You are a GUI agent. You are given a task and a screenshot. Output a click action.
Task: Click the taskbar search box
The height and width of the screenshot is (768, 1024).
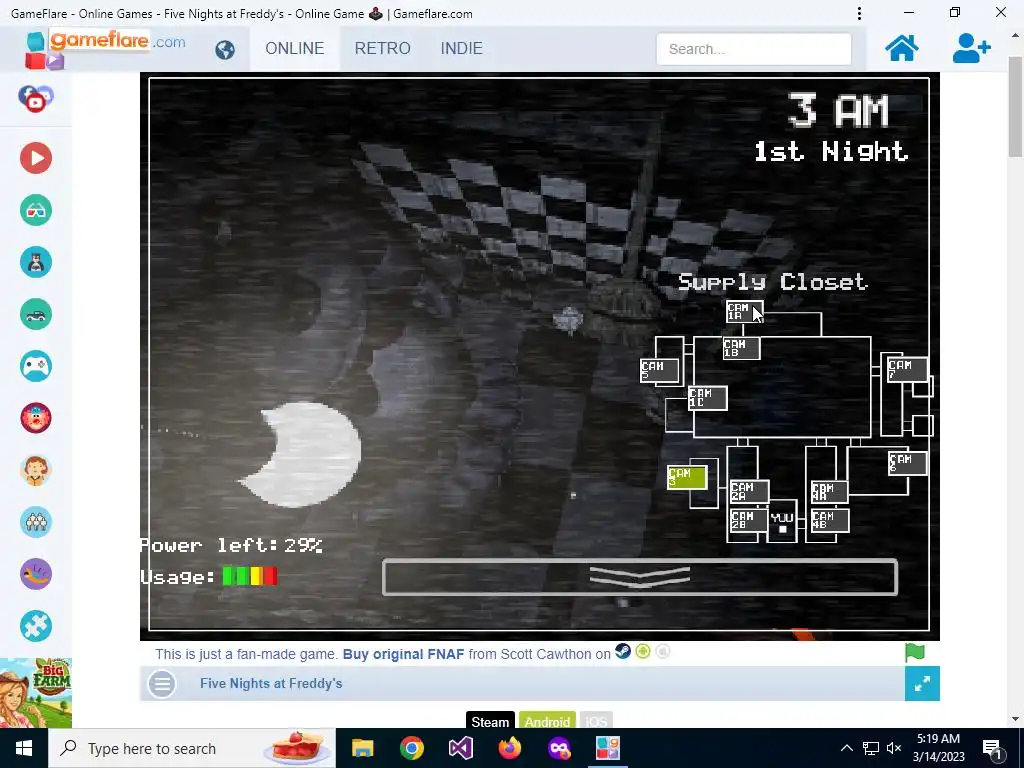coord(192,748)
